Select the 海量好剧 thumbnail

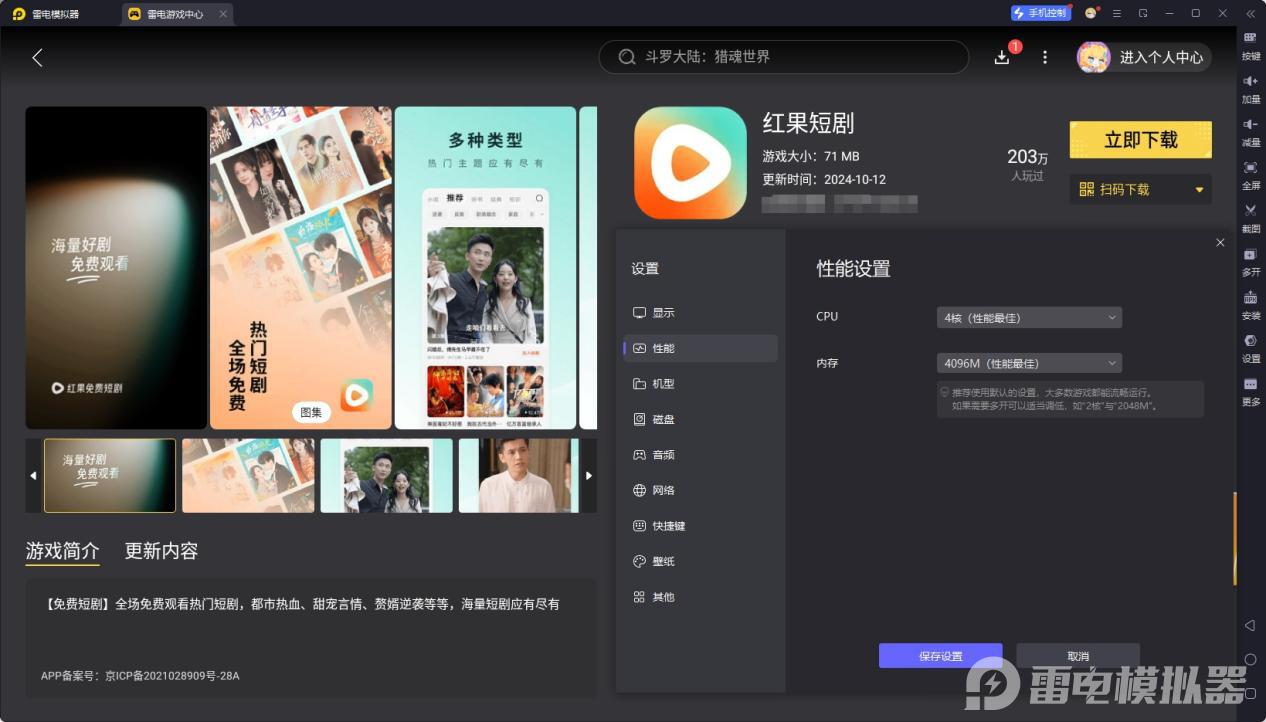coord(110,475)
